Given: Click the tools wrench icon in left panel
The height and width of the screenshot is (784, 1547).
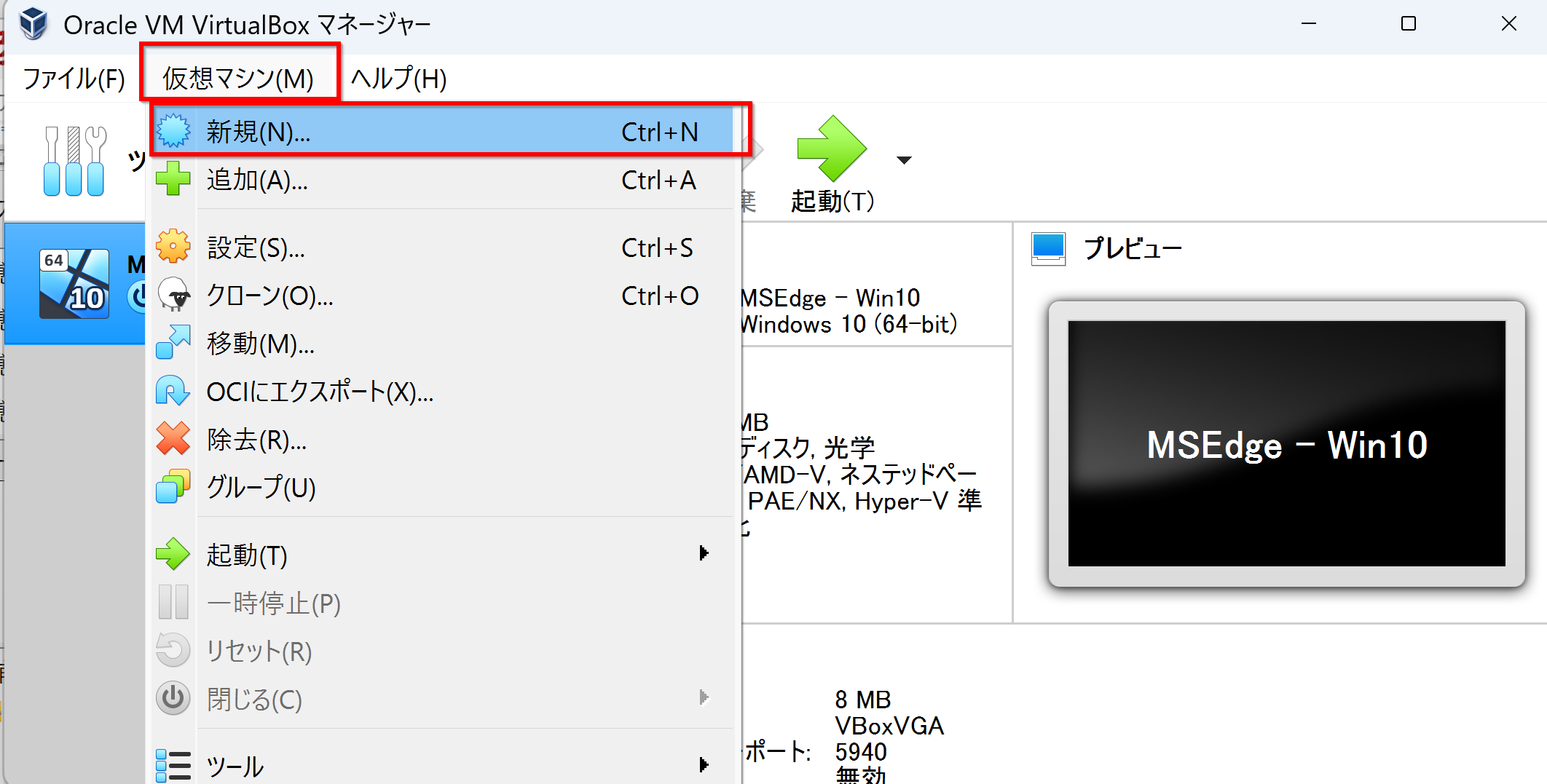Looking at the screenshot, I should coord(74,161).
